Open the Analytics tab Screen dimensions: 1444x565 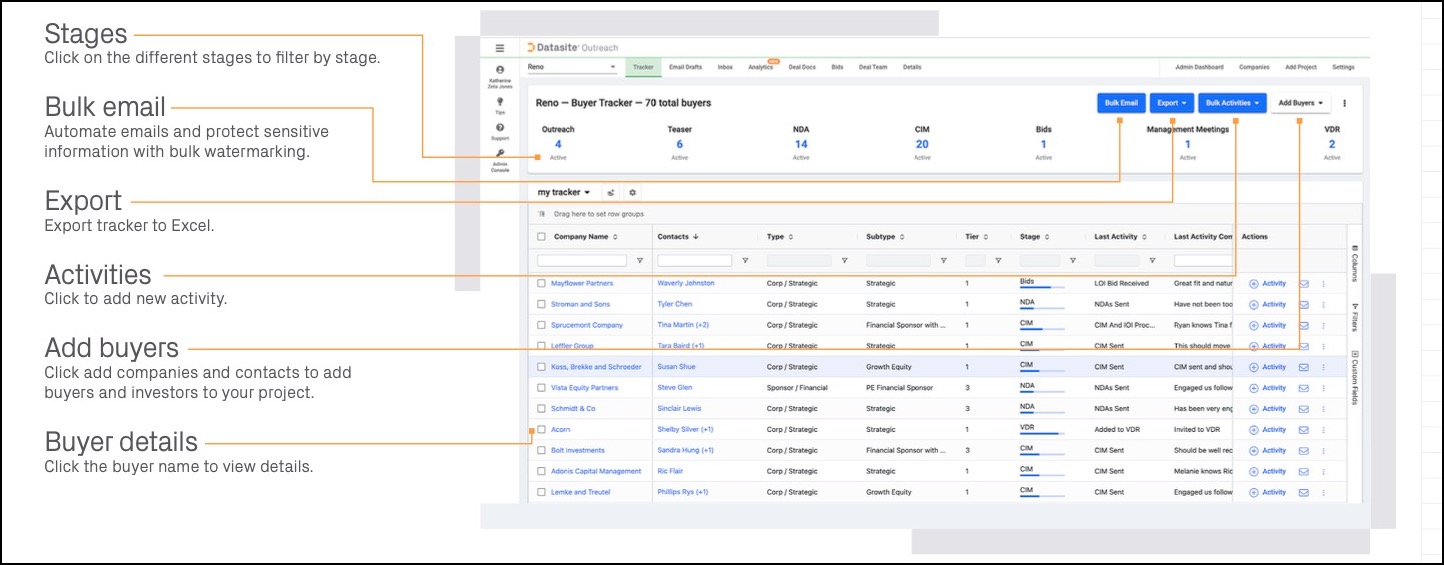pyautogui.click(x=760, y=67)
